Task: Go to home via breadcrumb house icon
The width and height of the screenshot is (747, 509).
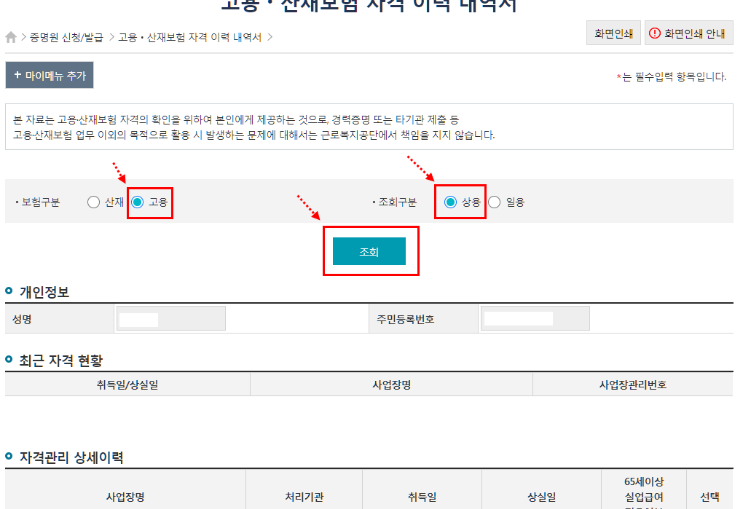Action: click(11, 37)
